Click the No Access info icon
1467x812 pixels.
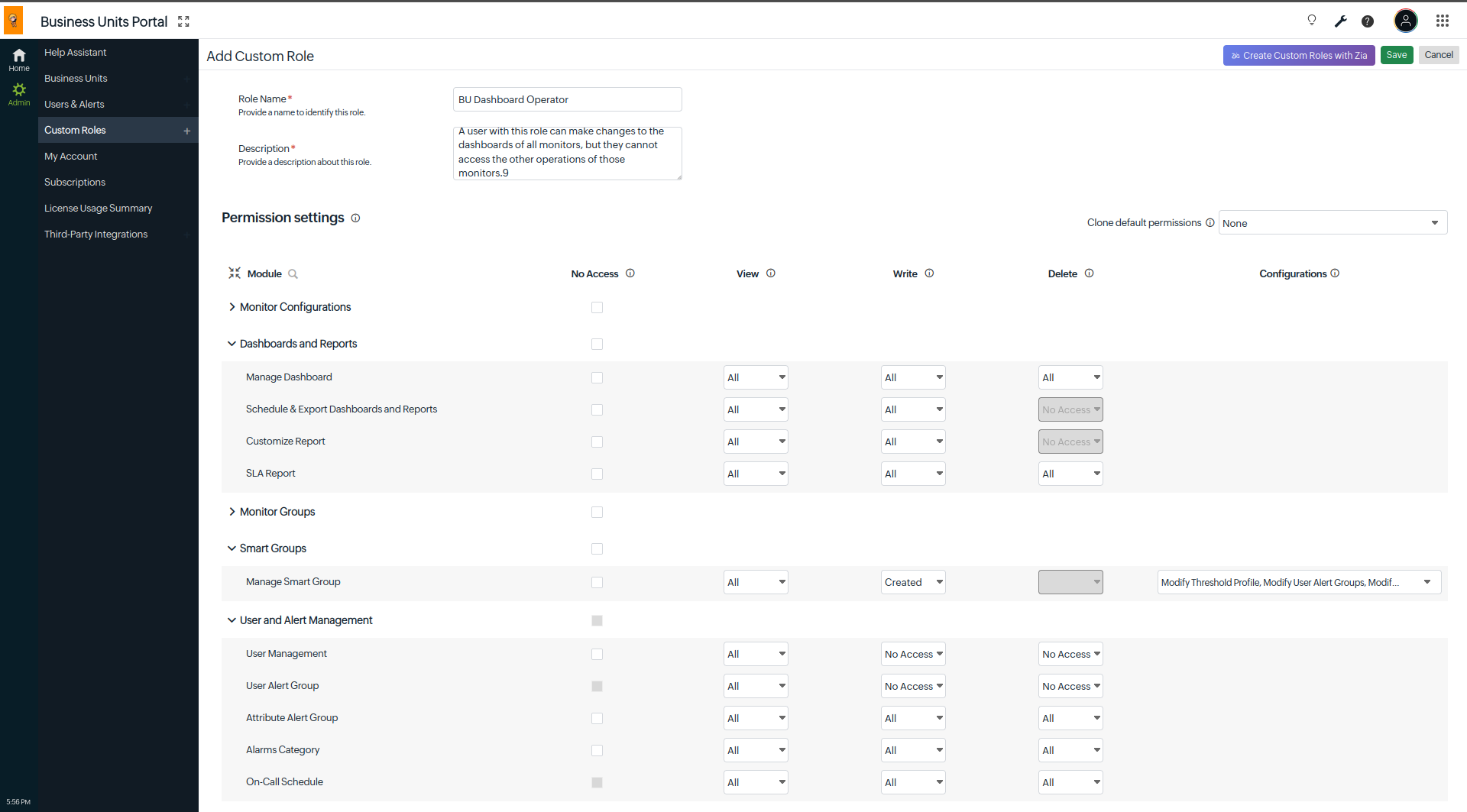point(630,273)
